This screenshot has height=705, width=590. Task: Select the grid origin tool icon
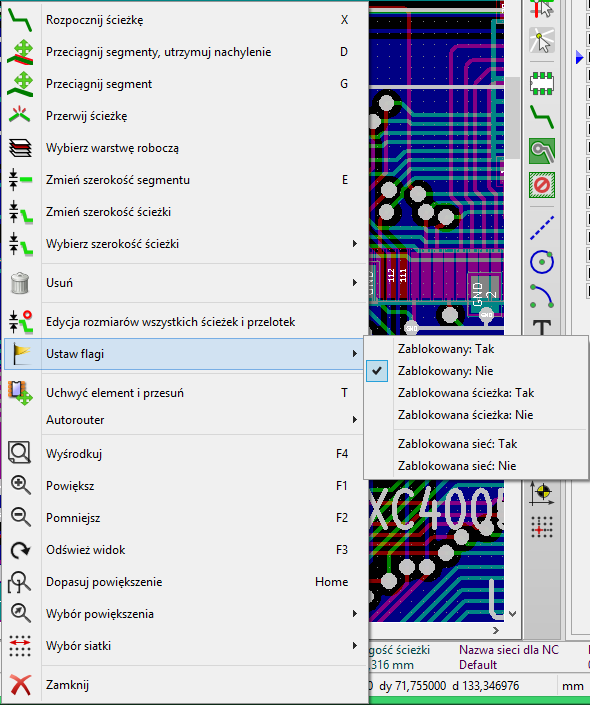(x=541, y=527)
